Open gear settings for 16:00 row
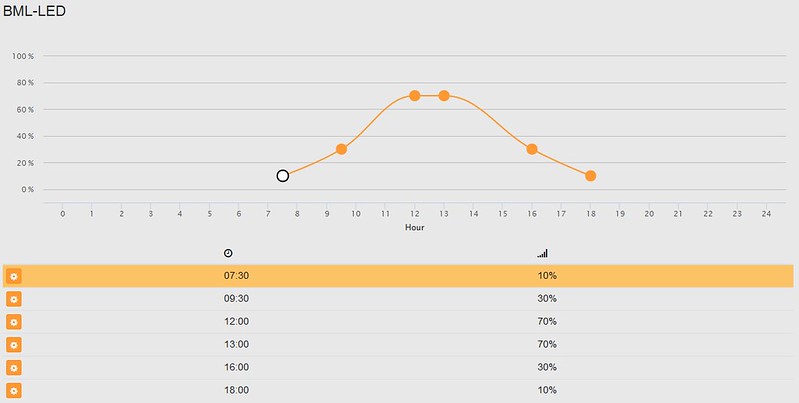The width and height of the screenshot is (799, 403). pyautogui.click(x=14, y=368)
